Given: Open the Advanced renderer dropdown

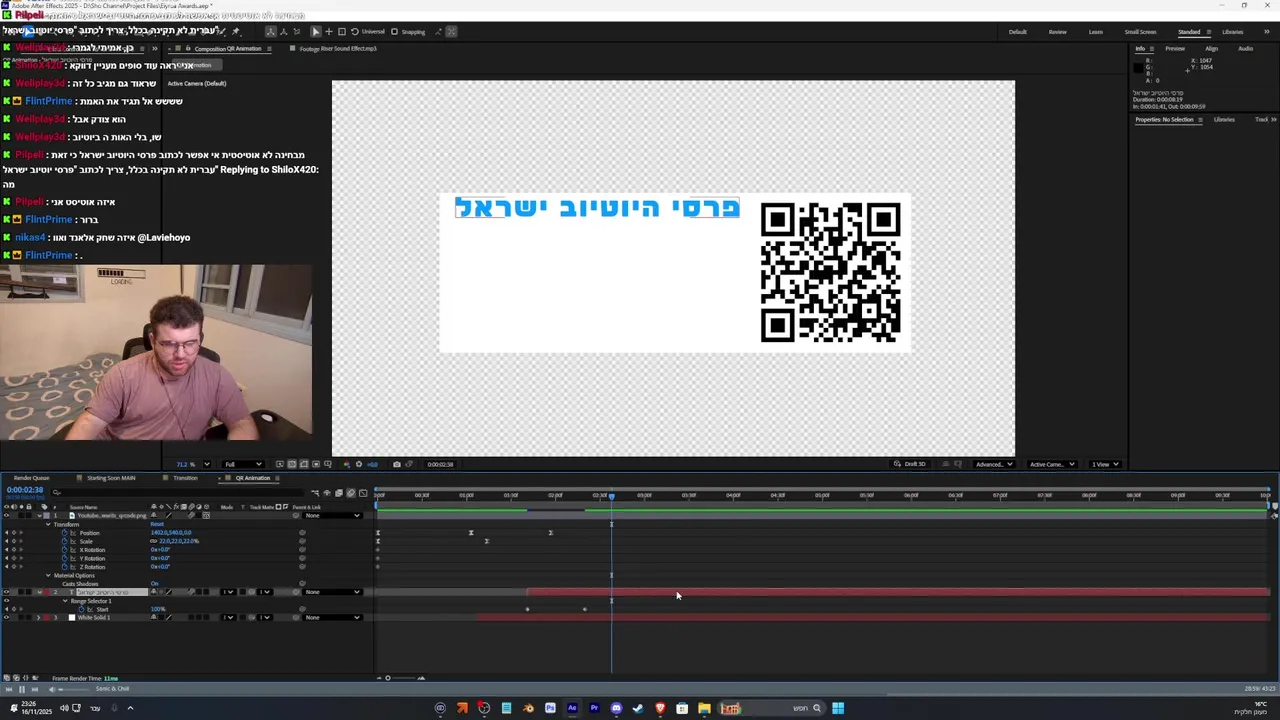Looking at the screenshot, I should coord(994,464).
